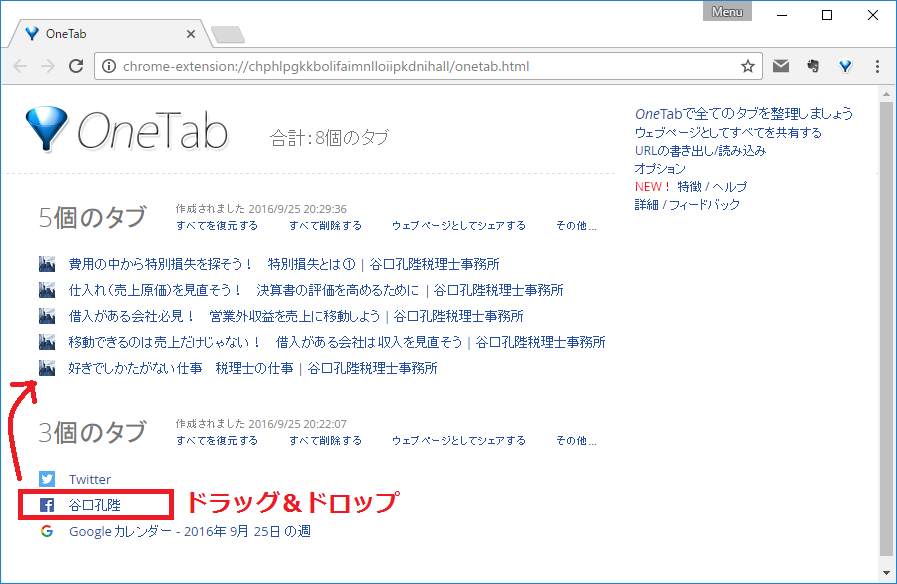Screen dimensions: 897x584
Task: Click the Evernote extension icon
Action: pos(813,67)
